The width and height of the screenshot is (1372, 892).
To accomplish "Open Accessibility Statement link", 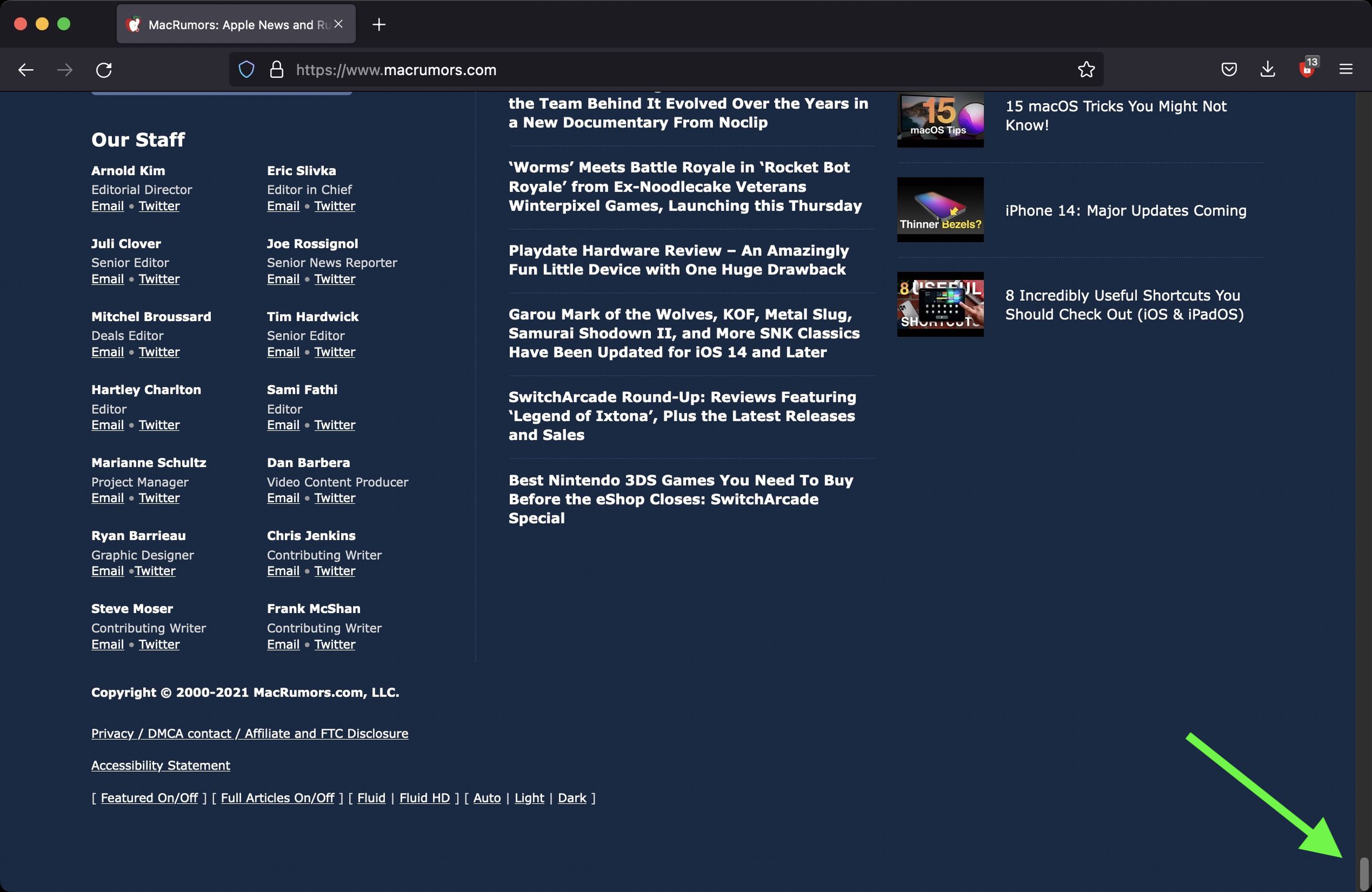I will [x=160, y=765].
